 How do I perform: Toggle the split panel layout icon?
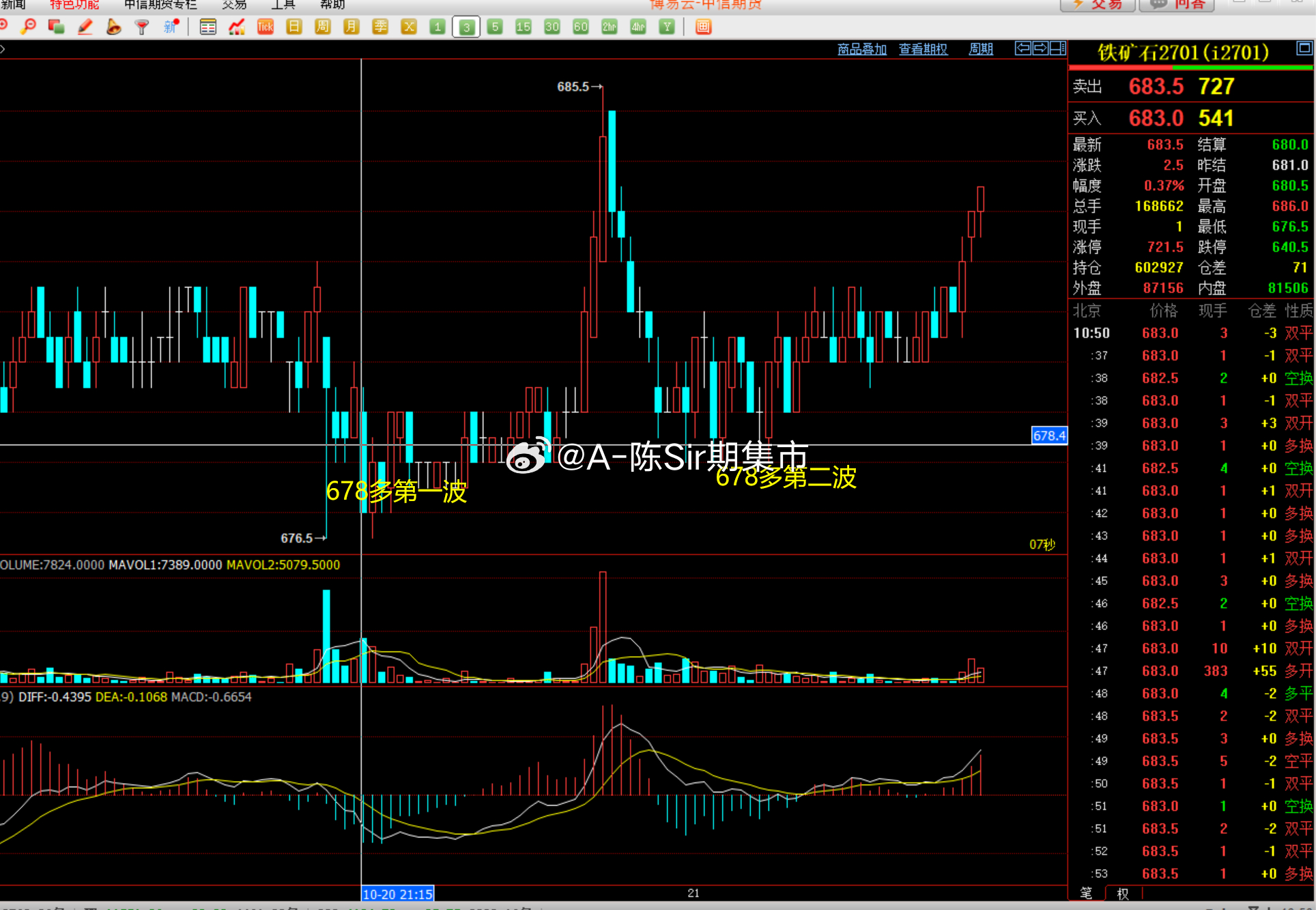coord(1057,48)
